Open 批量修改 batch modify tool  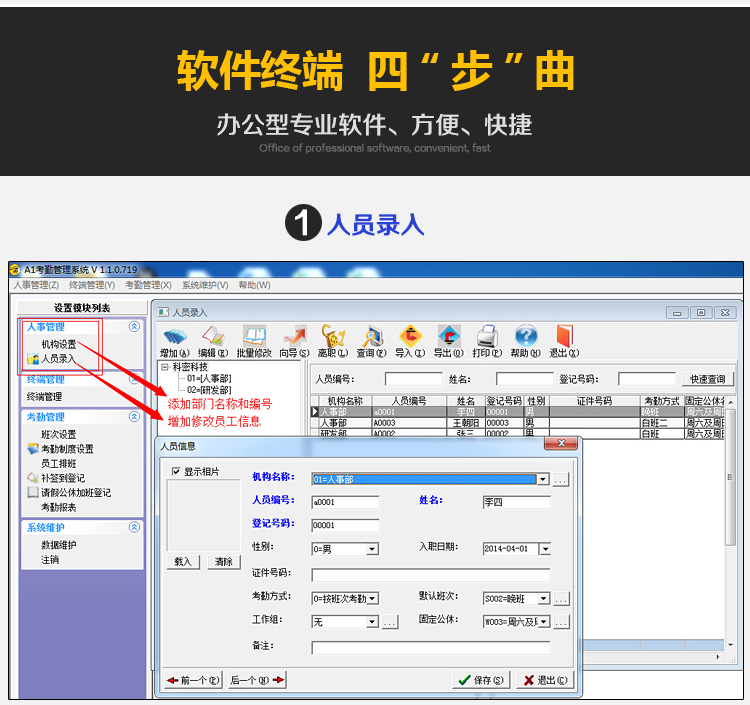tap(254, 339)
